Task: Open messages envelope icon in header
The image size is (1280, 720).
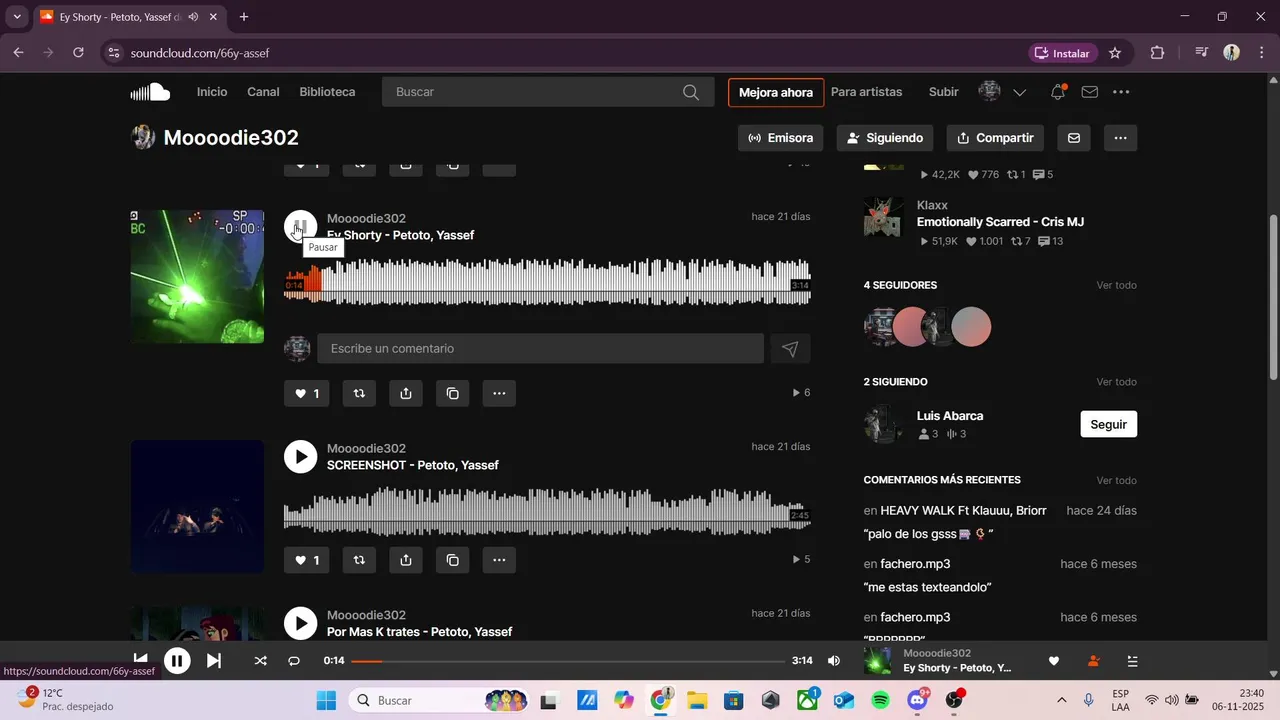Action: click(1090, 92)
